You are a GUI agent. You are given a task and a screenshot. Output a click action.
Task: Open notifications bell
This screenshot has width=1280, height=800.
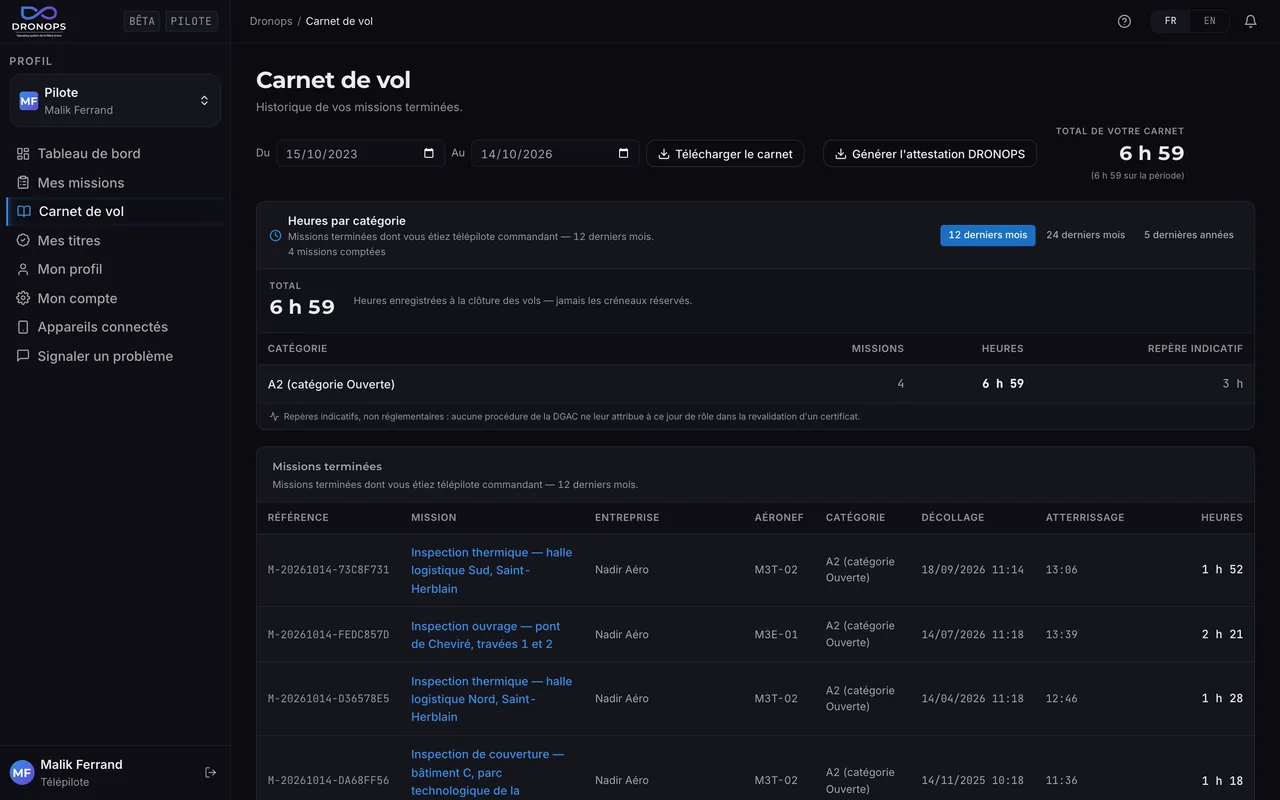pos(1250,21)
